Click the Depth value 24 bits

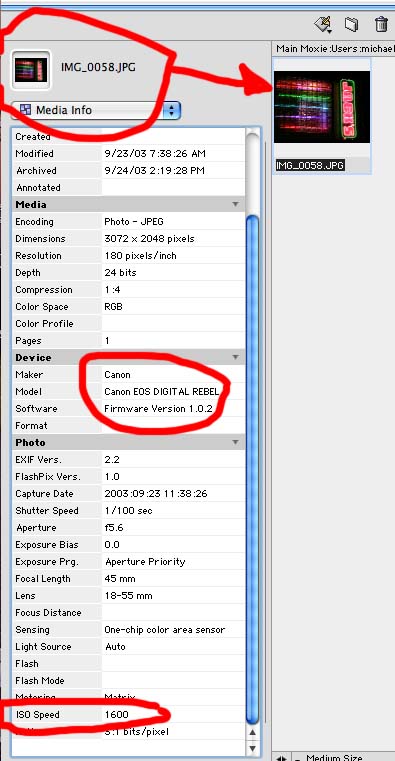120,273
